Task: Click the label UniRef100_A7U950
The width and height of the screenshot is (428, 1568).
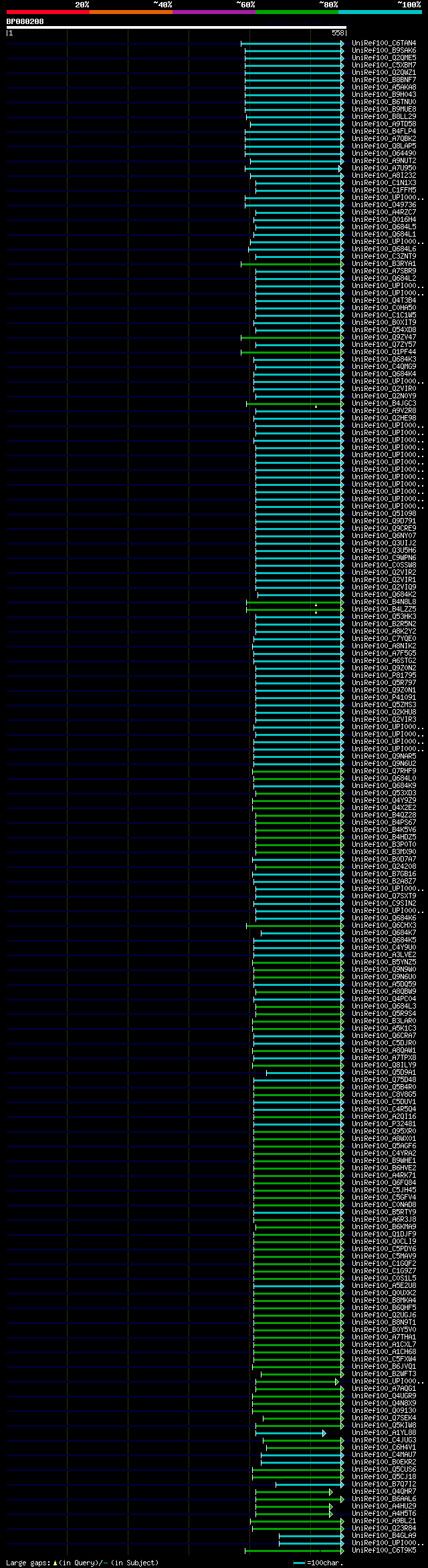Action: [384, 168]
